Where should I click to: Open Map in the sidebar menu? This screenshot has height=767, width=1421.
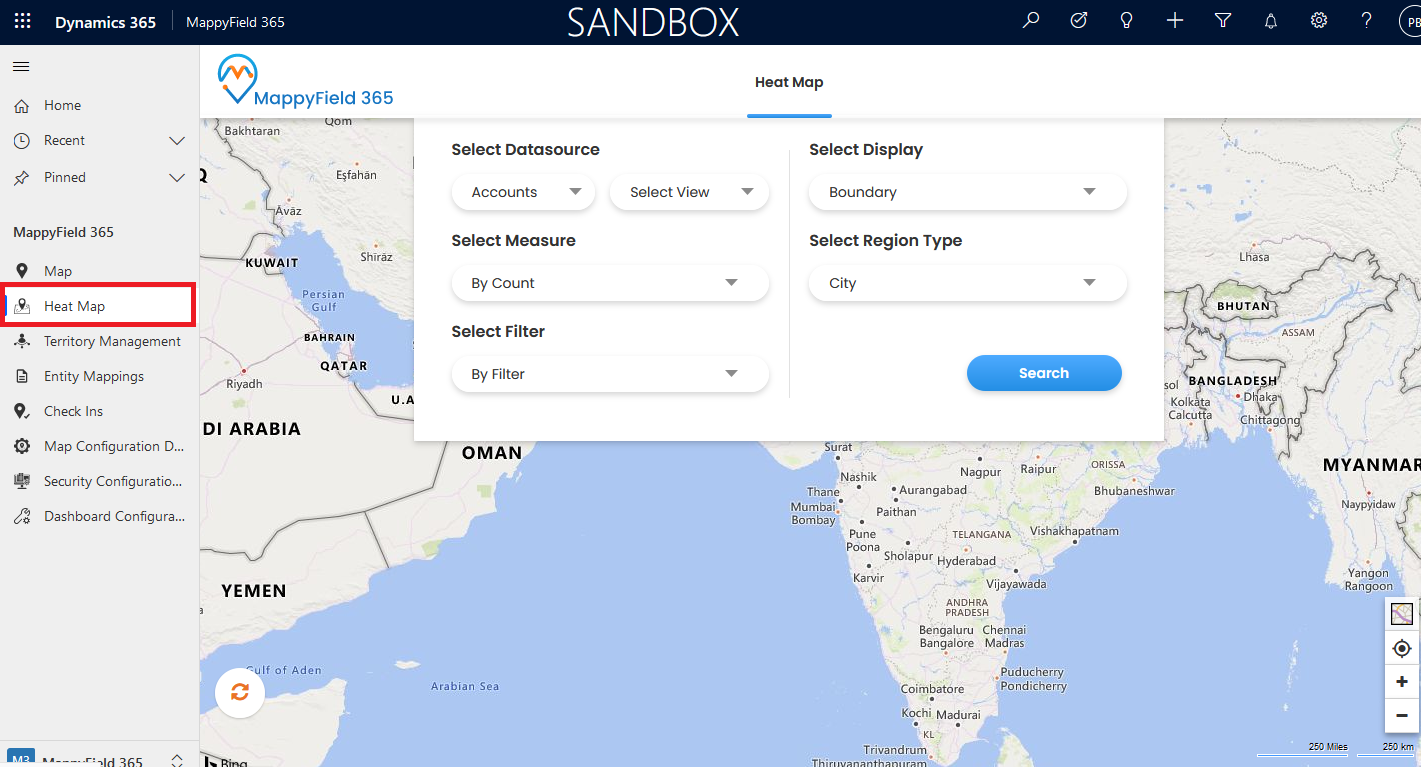pos(58,271)
